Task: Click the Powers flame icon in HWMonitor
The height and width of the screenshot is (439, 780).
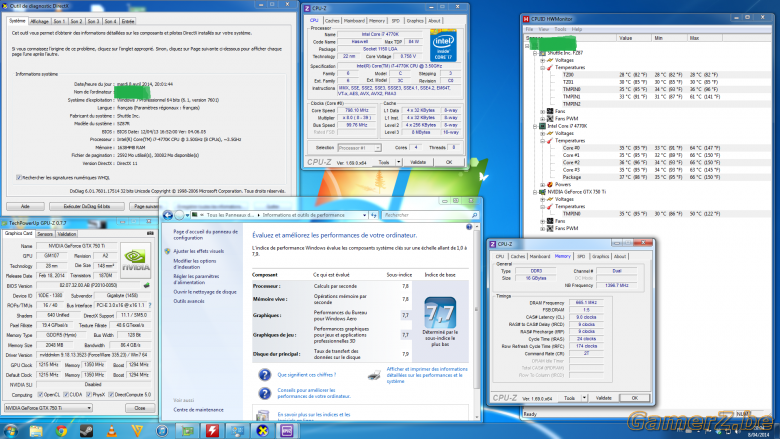Action: [550, 184]
